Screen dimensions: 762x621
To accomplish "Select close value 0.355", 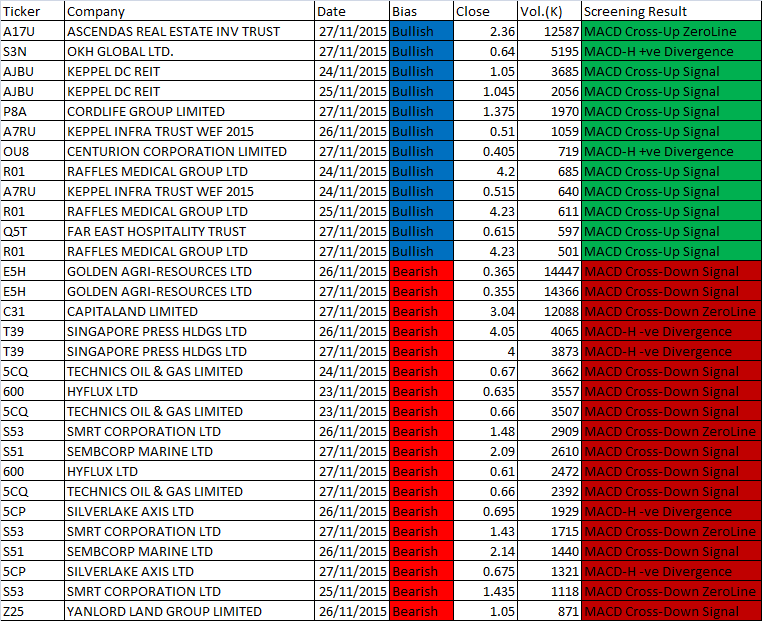I will tap(485, 291).
